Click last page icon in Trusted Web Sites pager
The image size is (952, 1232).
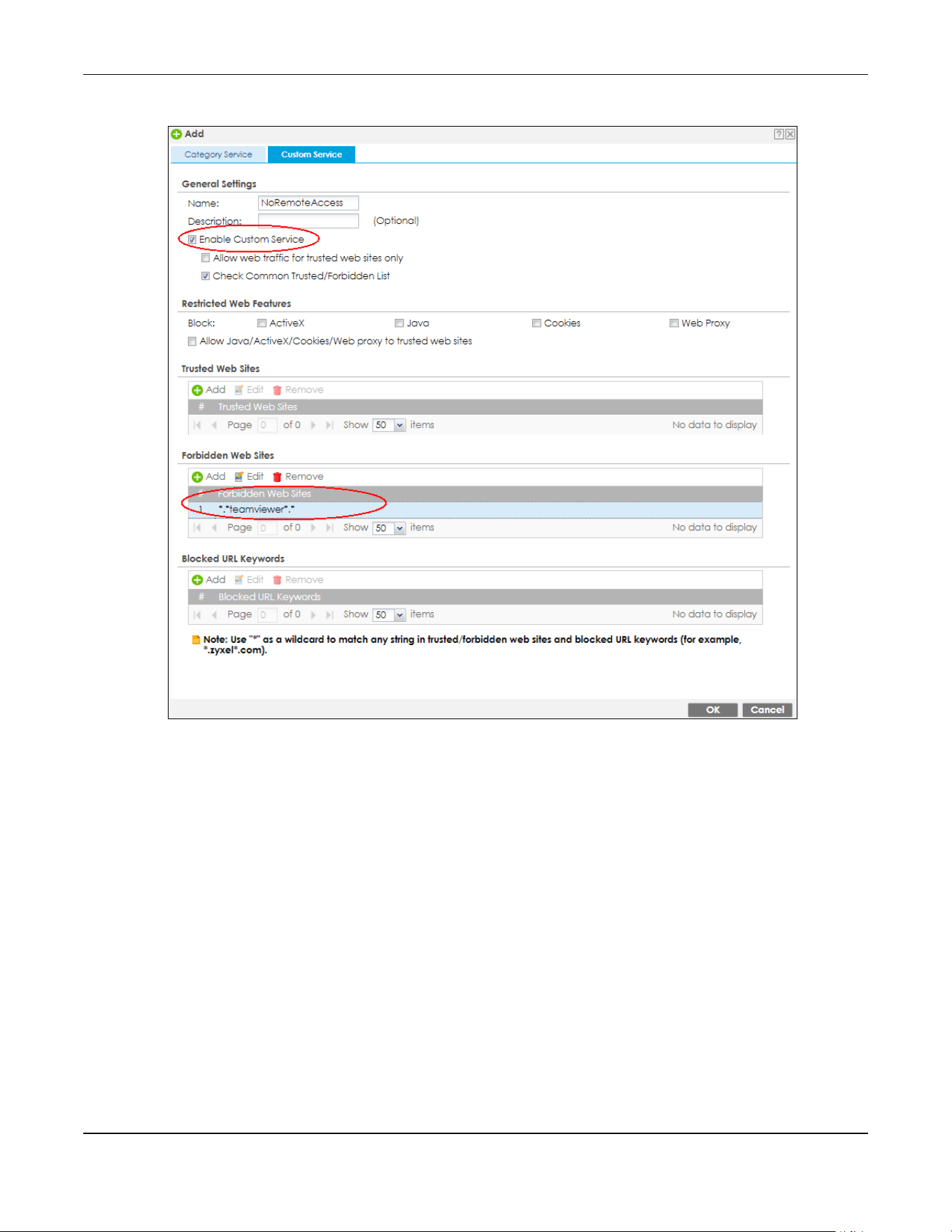pos(329,425)
